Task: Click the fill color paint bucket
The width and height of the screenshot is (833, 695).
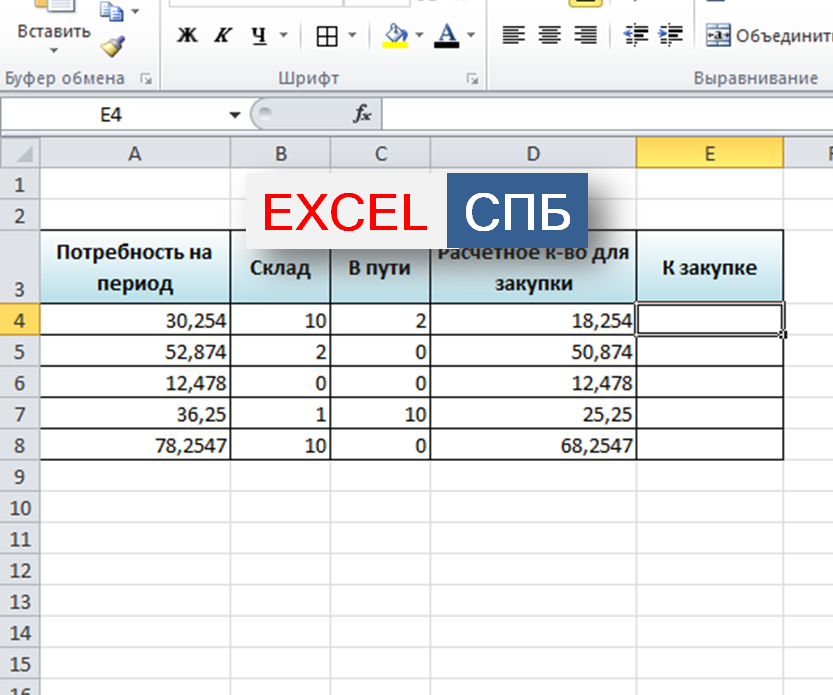Action: 396,36
